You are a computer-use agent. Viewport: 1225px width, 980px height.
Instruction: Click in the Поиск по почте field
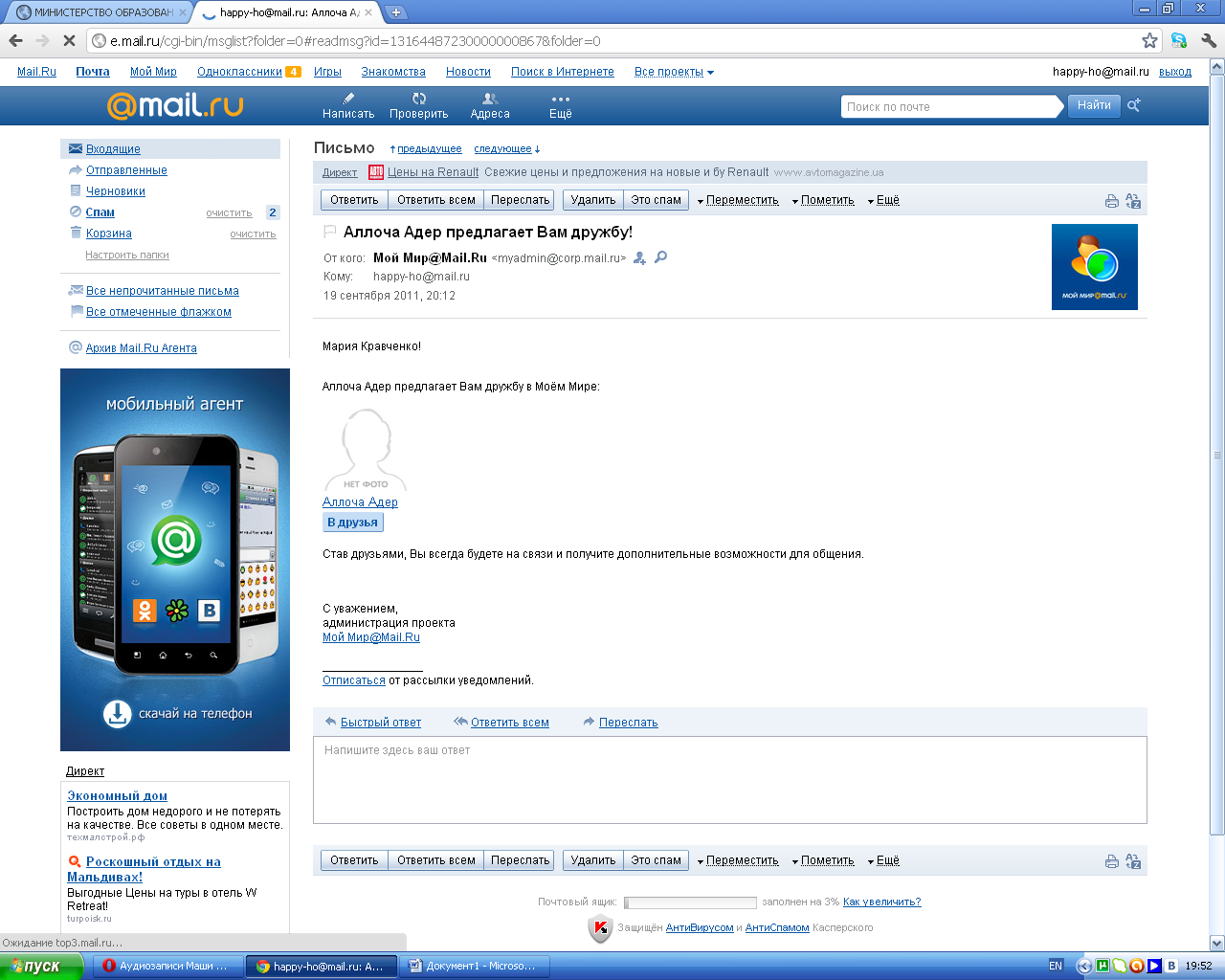pyautogui.click(x=952, y=106)
